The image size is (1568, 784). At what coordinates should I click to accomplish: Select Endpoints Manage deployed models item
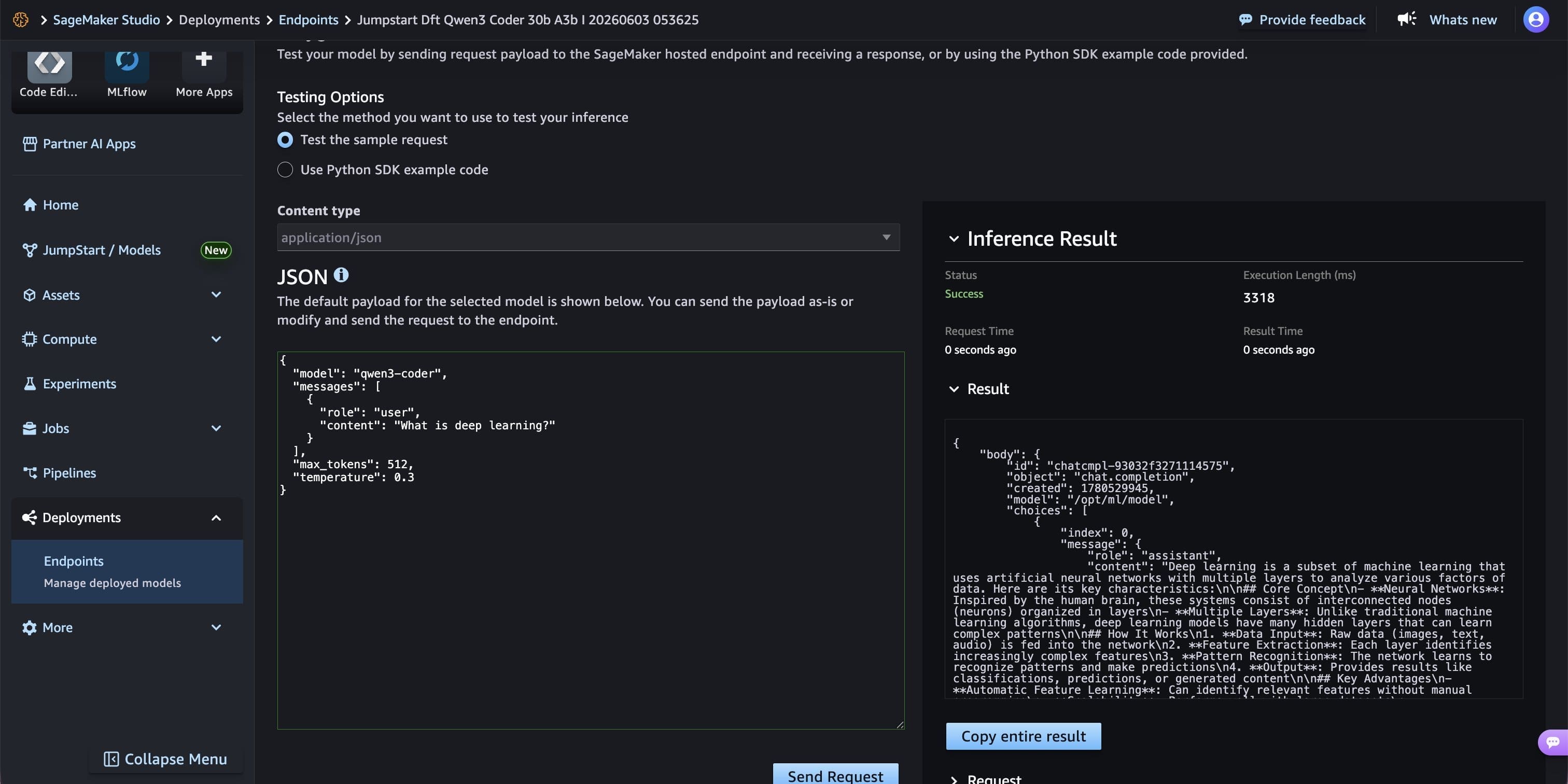(127, 571)
